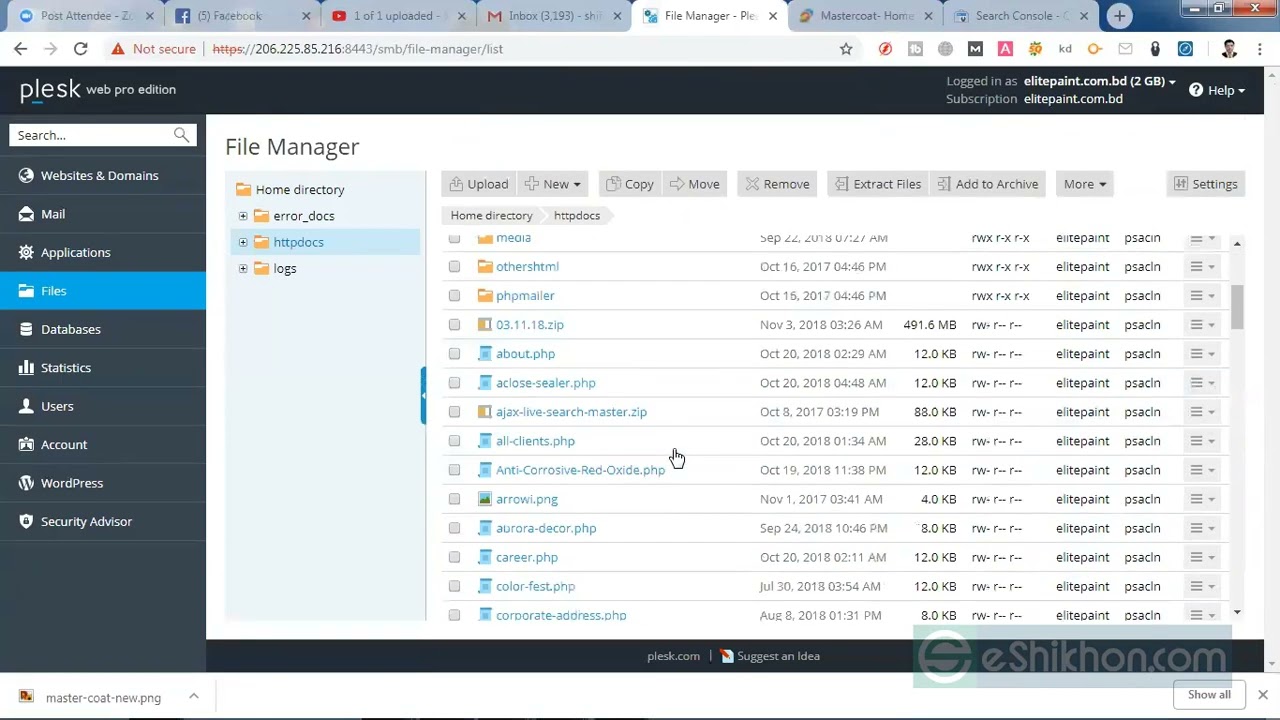The height and width of the screenshot is (720, 1280).
Task: Click the search magnifier icon in sidebar
Action: click(x=181, y=135)
